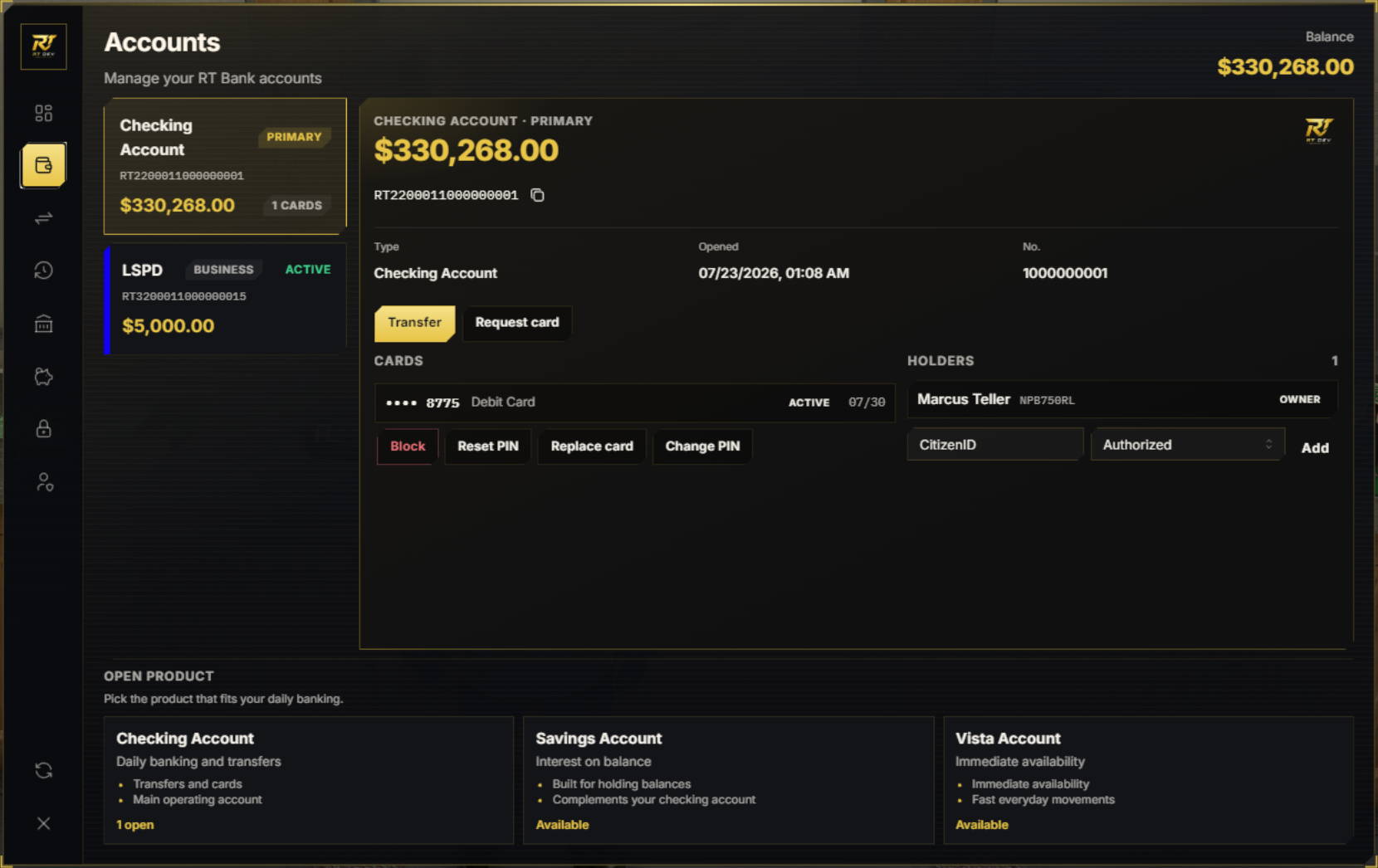This screenshot has width=1378, height=868.
Task: Select the primary Checking Account card
Action: click(225, 166)
